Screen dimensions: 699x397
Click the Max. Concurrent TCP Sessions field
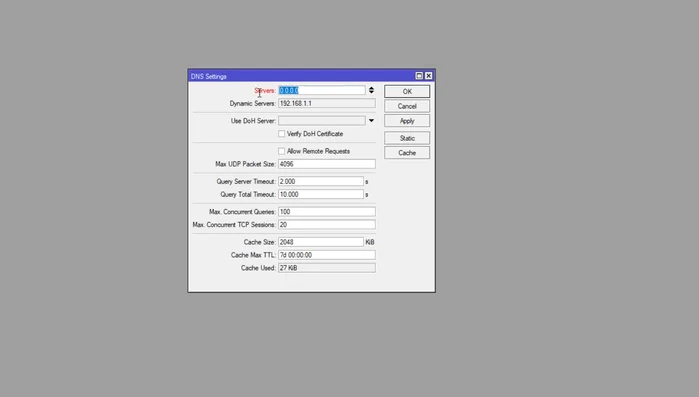[x=327, y=225]
